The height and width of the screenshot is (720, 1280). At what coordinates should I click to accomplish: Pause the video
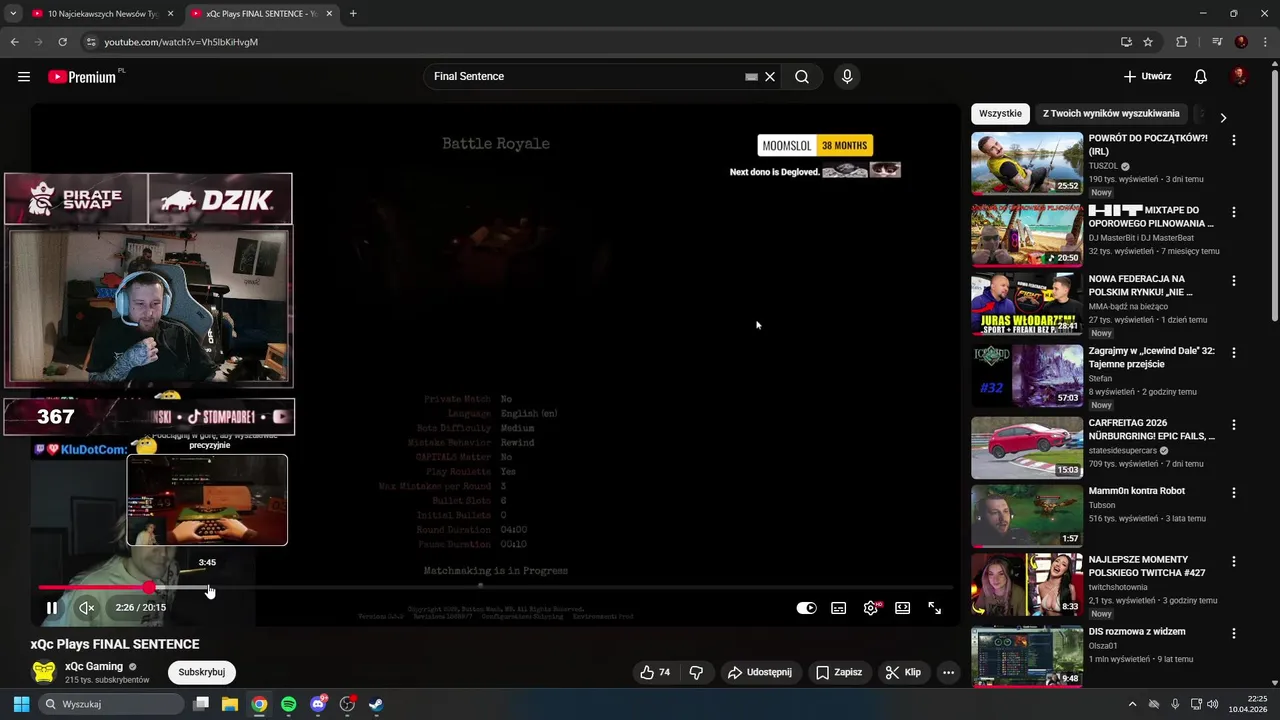coord(52,608)
